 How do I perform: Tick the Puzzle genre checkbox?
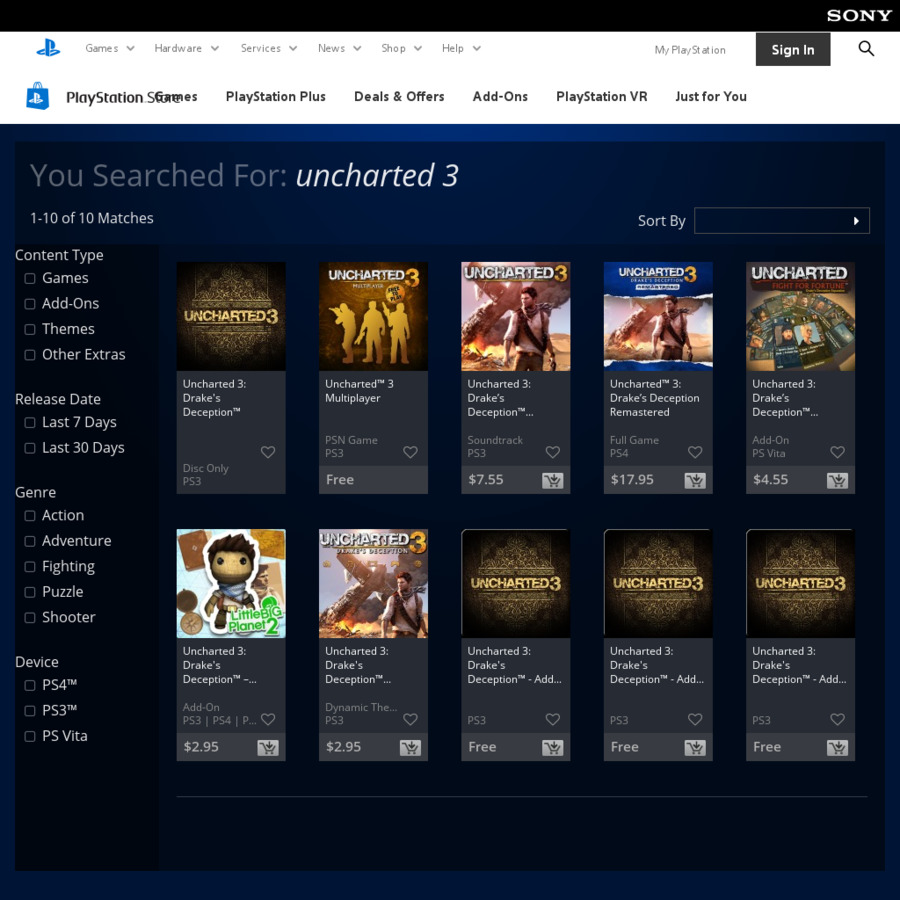pyautogui.click(x=30, y=592)
